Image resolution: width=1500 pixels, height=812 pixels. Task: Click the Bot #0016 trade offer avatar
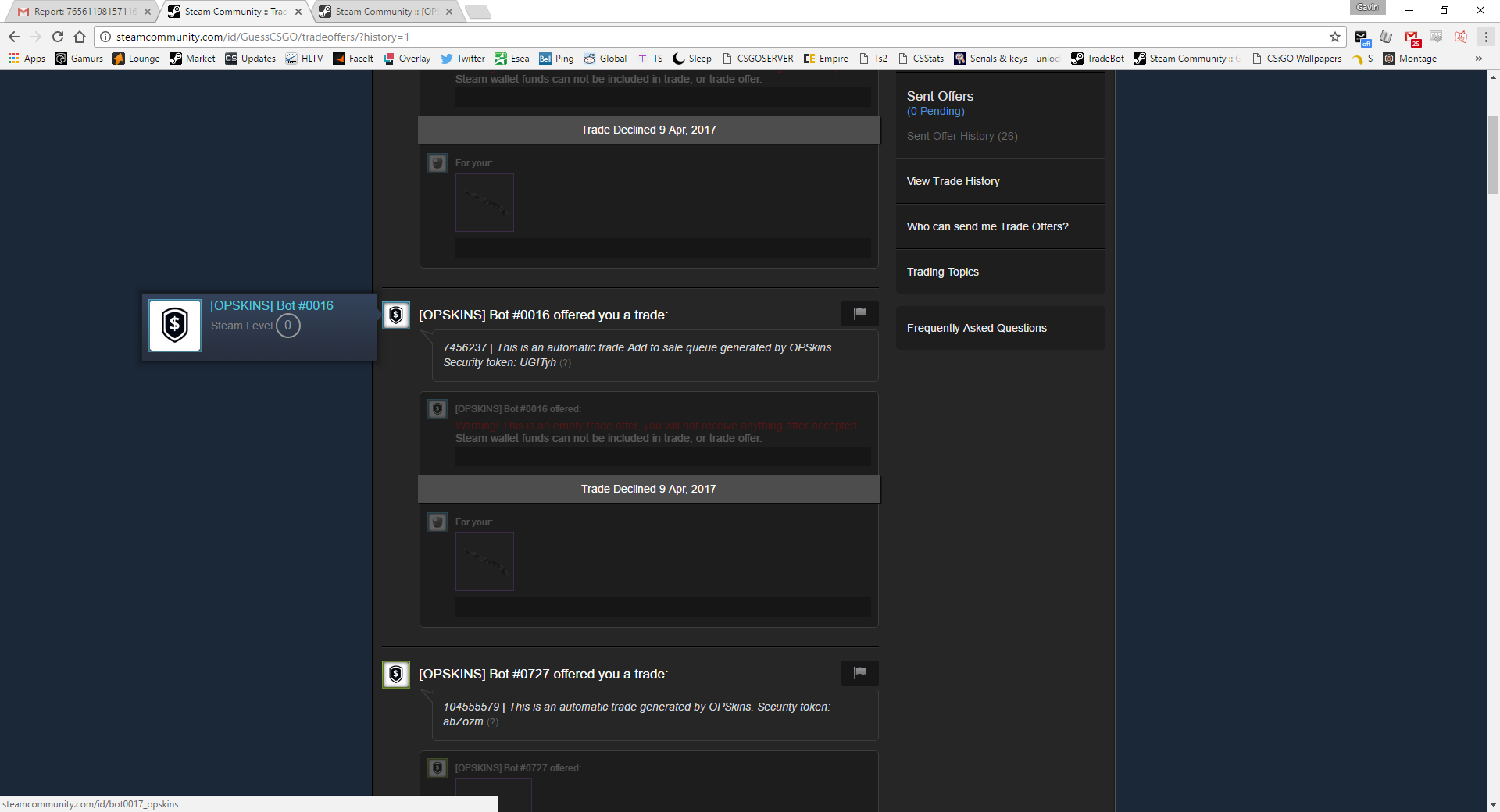(396, 315)
